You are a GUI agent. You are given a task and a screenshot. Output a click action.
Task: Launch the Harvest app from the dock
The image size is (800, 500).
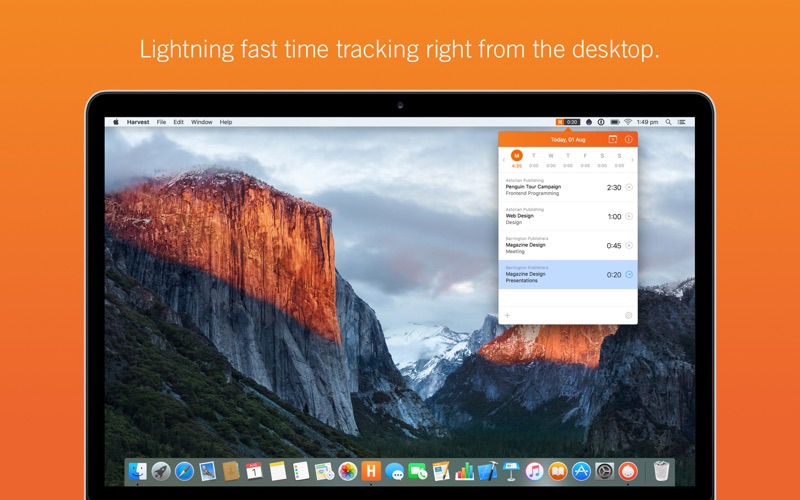371,470
